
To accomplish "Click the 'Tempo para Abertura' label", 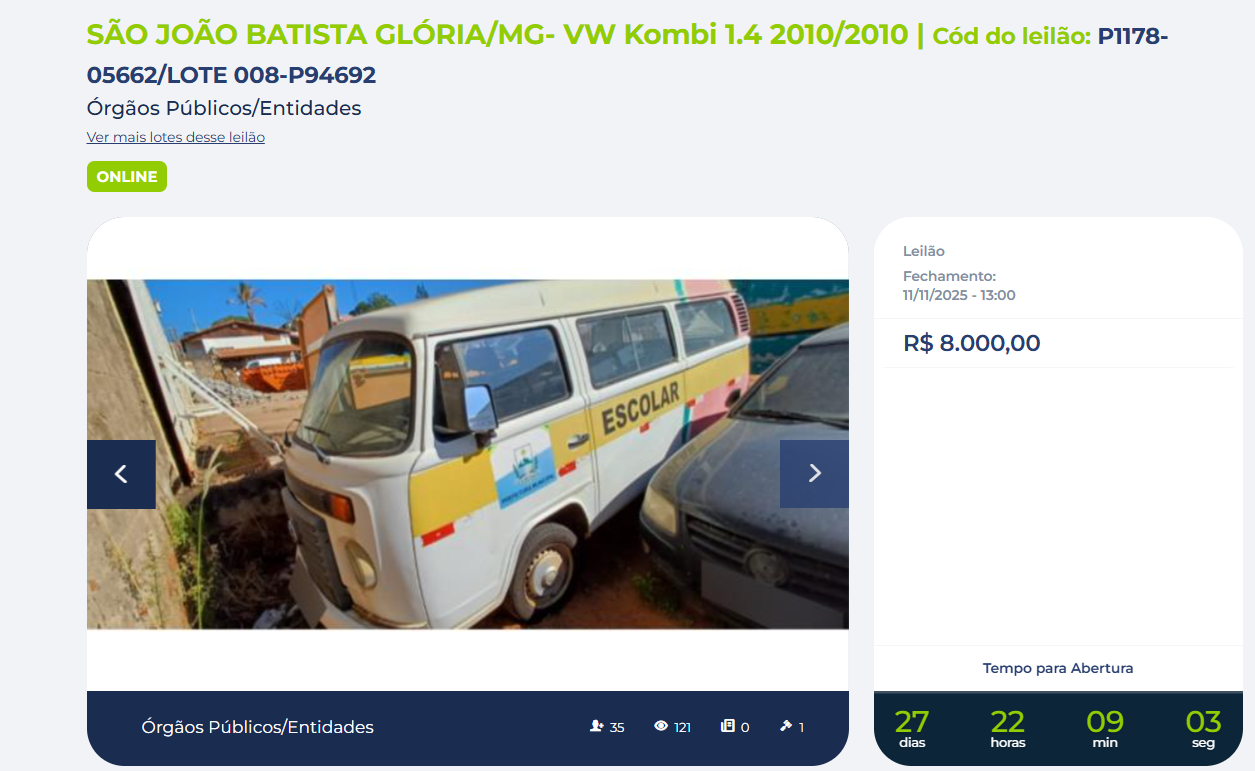I will click(1058, 668).
